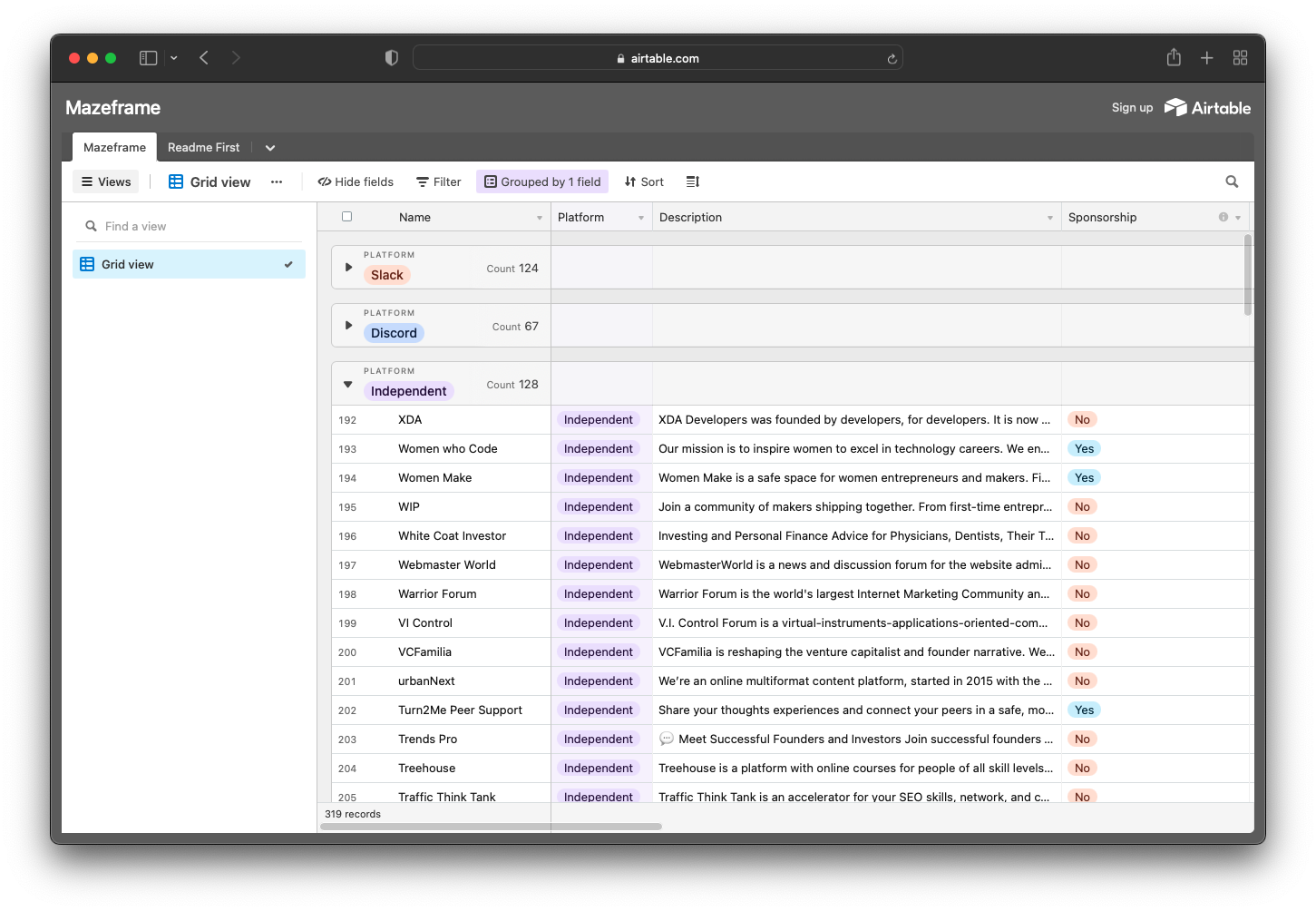Click the Mazeframe base title
Image resolution: width=1316 pixels, height=911 pixels.
tap(112, 107)
